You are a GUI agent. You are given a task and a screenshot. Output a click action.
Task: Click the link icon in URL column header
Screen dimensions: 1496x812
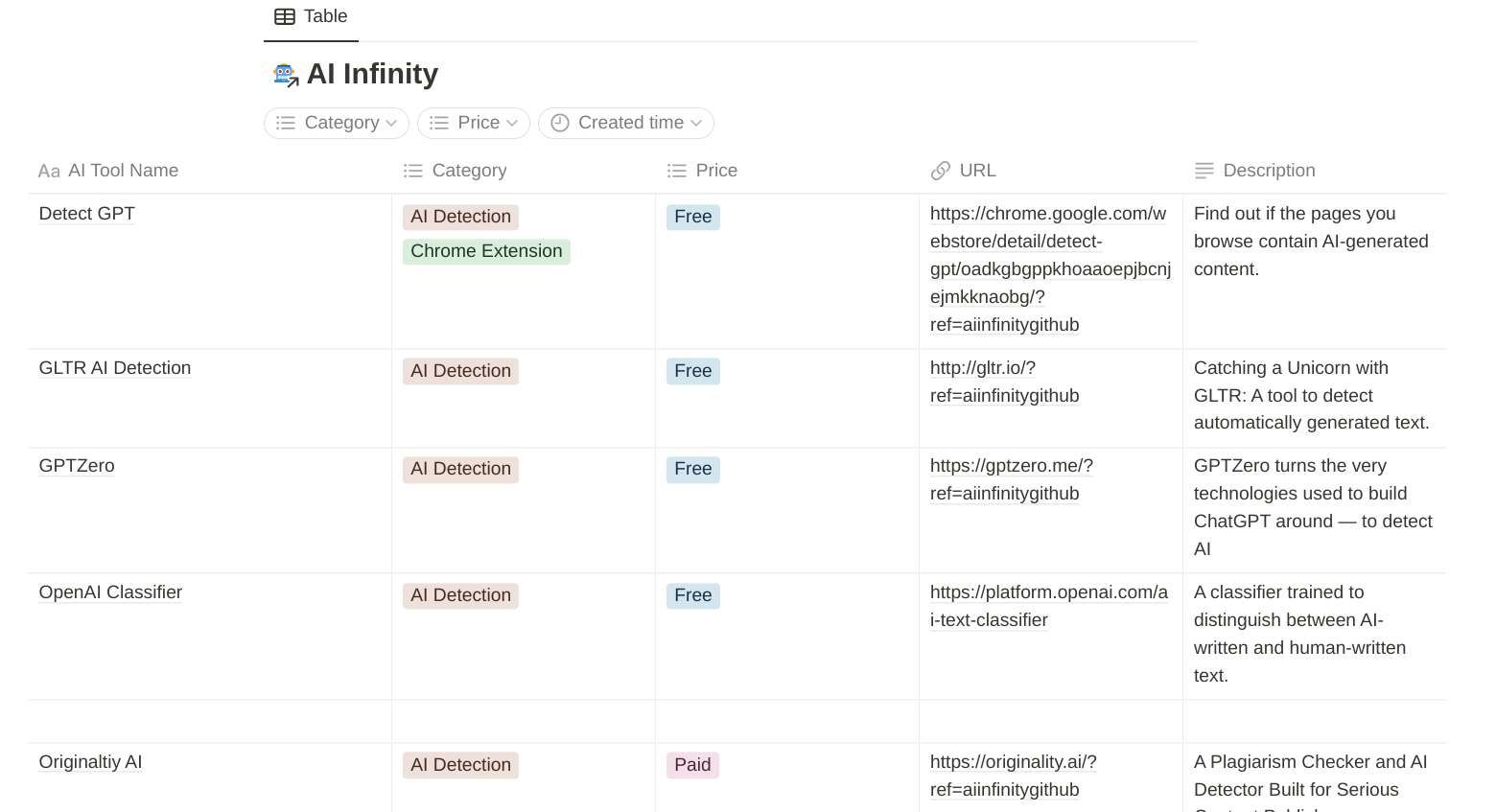(940, 171)
